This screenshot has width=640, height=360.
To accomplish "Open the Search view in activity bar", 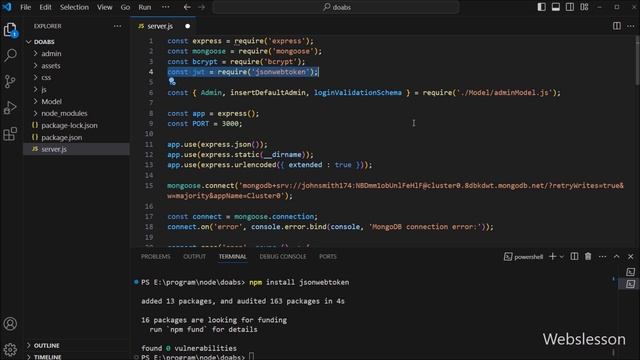I will (10, 56).
